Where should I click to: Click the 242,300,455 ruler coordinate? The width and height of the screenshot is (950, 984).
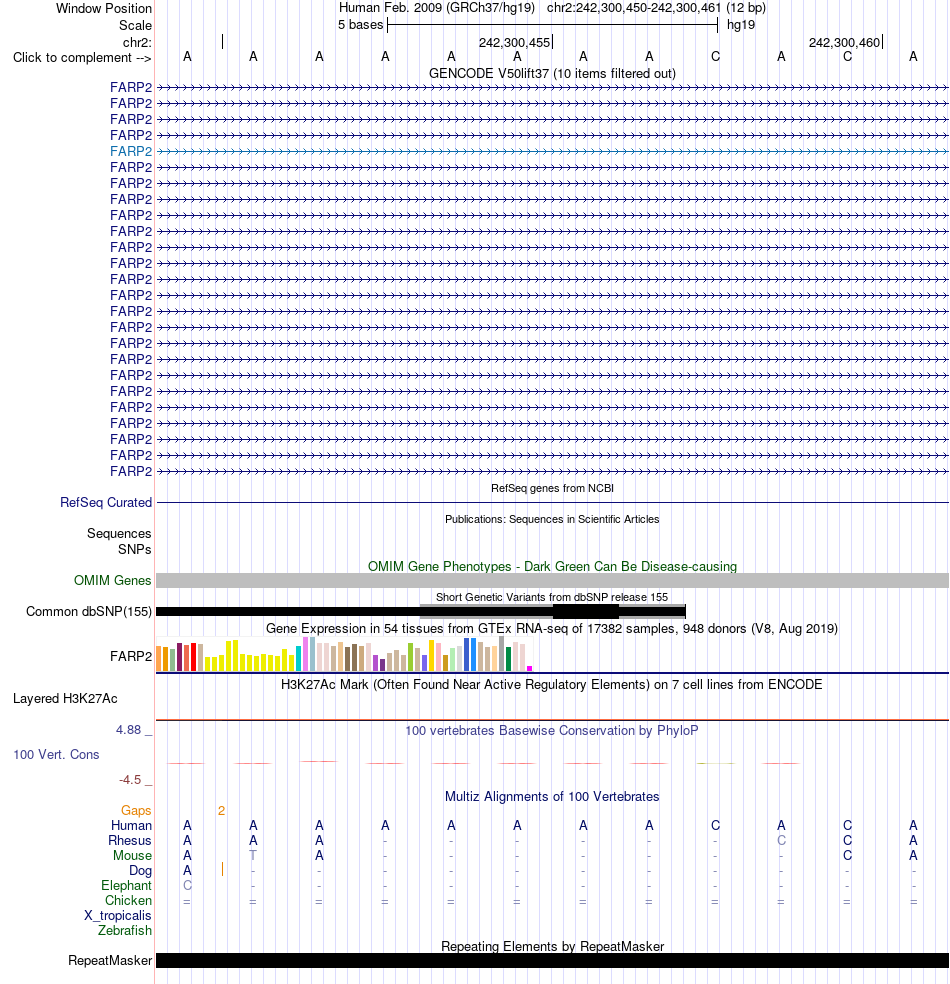tap(515, 43)
